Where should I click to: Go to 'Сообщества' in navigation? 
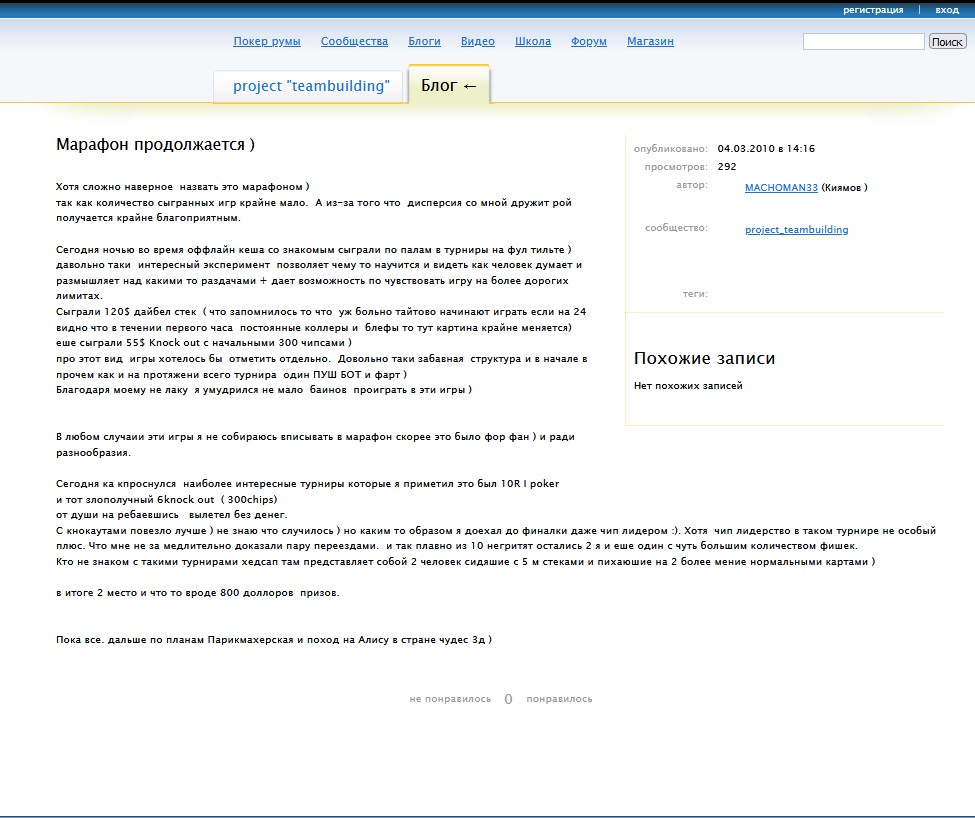point(354,42)
